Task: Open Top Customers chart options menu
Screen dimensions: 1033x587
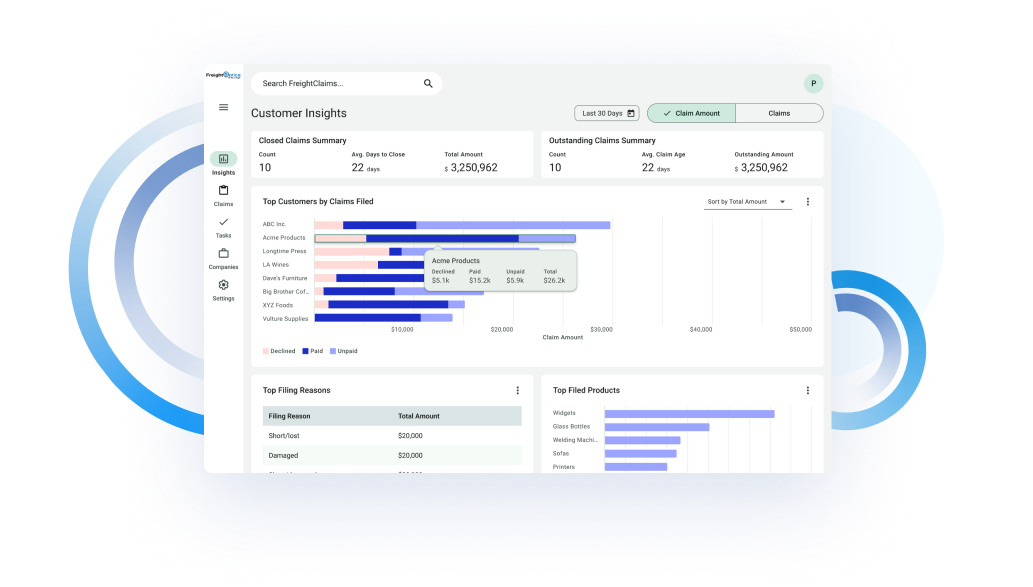Action: pos(808,202)
